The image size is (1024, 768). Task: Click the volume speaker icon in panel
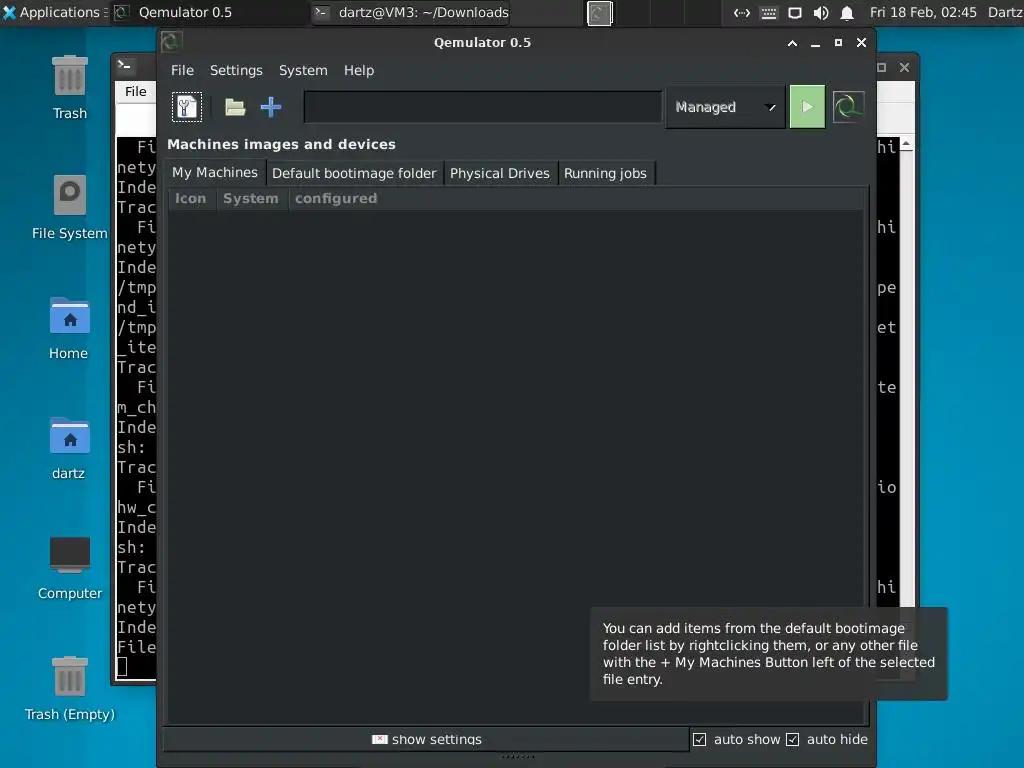(x=821, y=13)
